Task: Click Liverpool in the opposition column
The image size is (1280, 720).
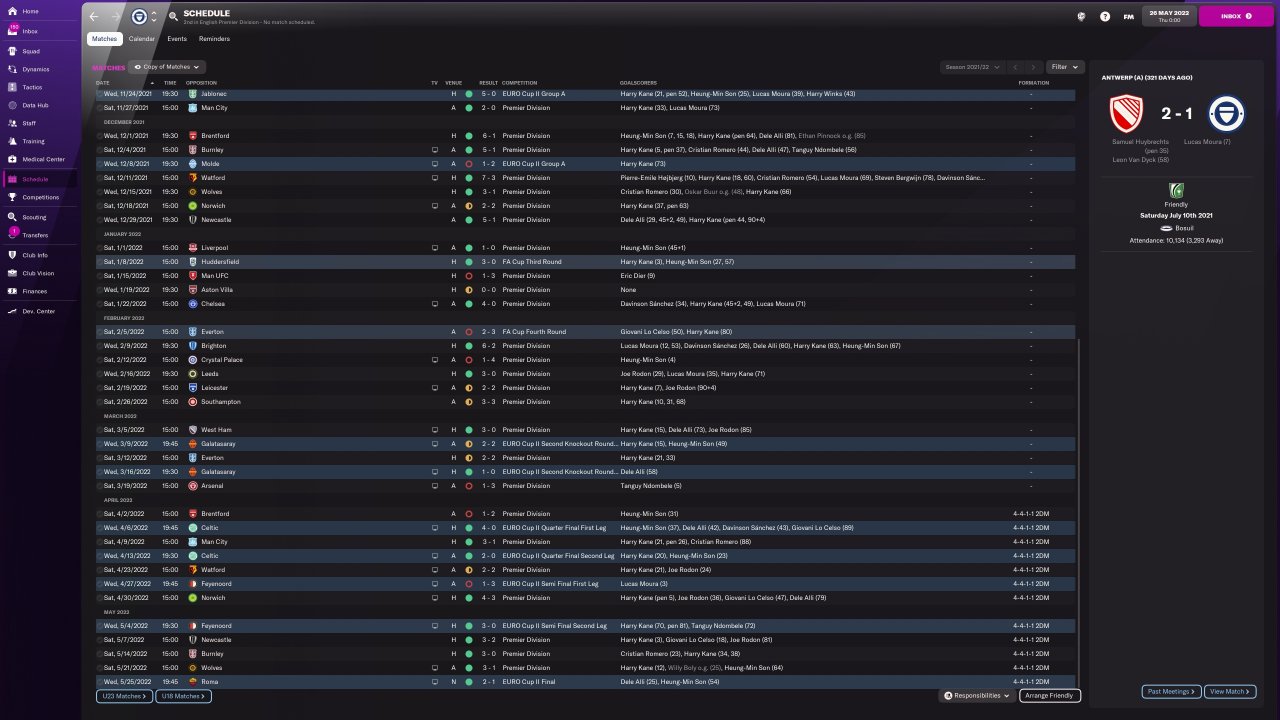Action: [214, 248]
